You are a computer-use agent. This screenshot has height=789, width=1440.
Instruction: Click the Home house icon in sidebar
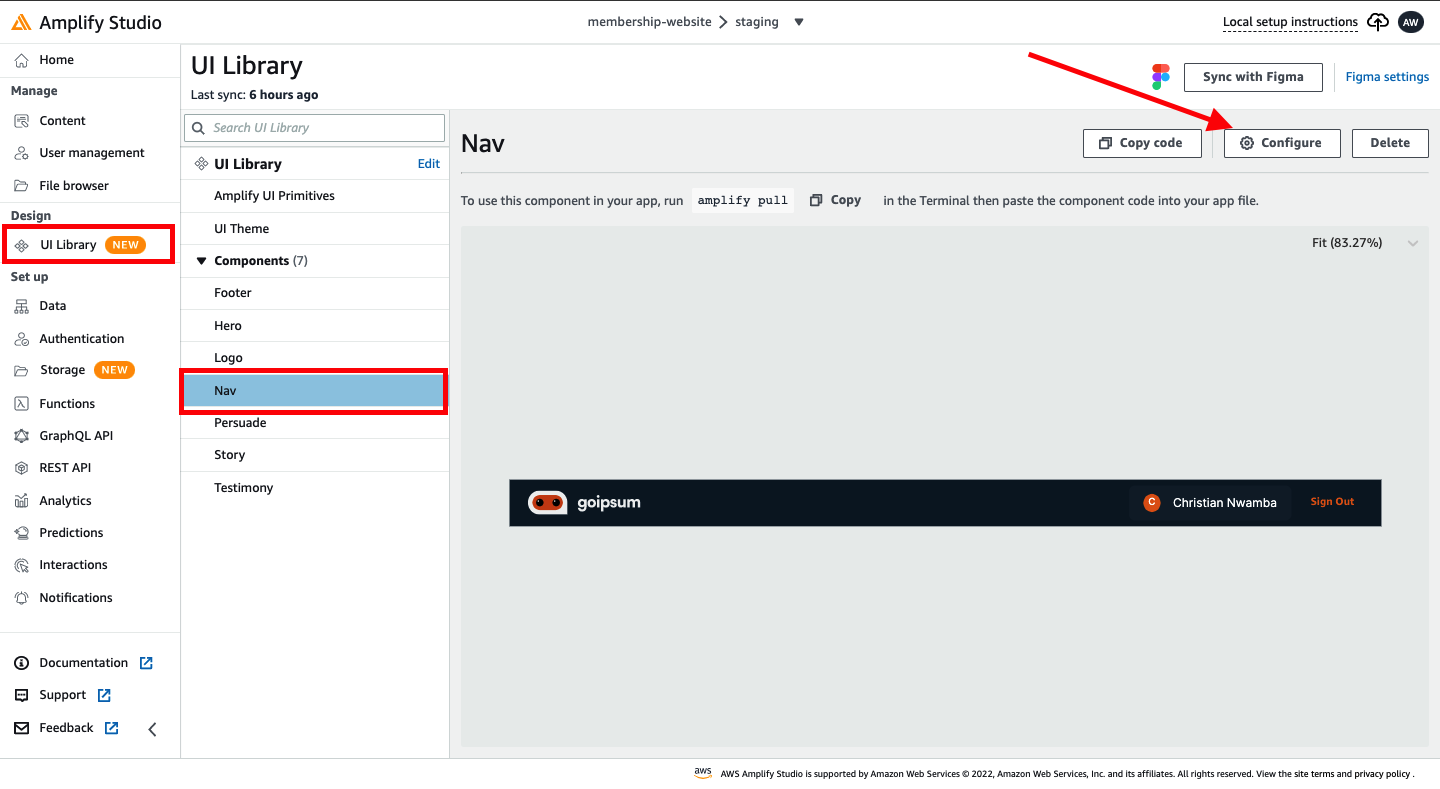21,60
